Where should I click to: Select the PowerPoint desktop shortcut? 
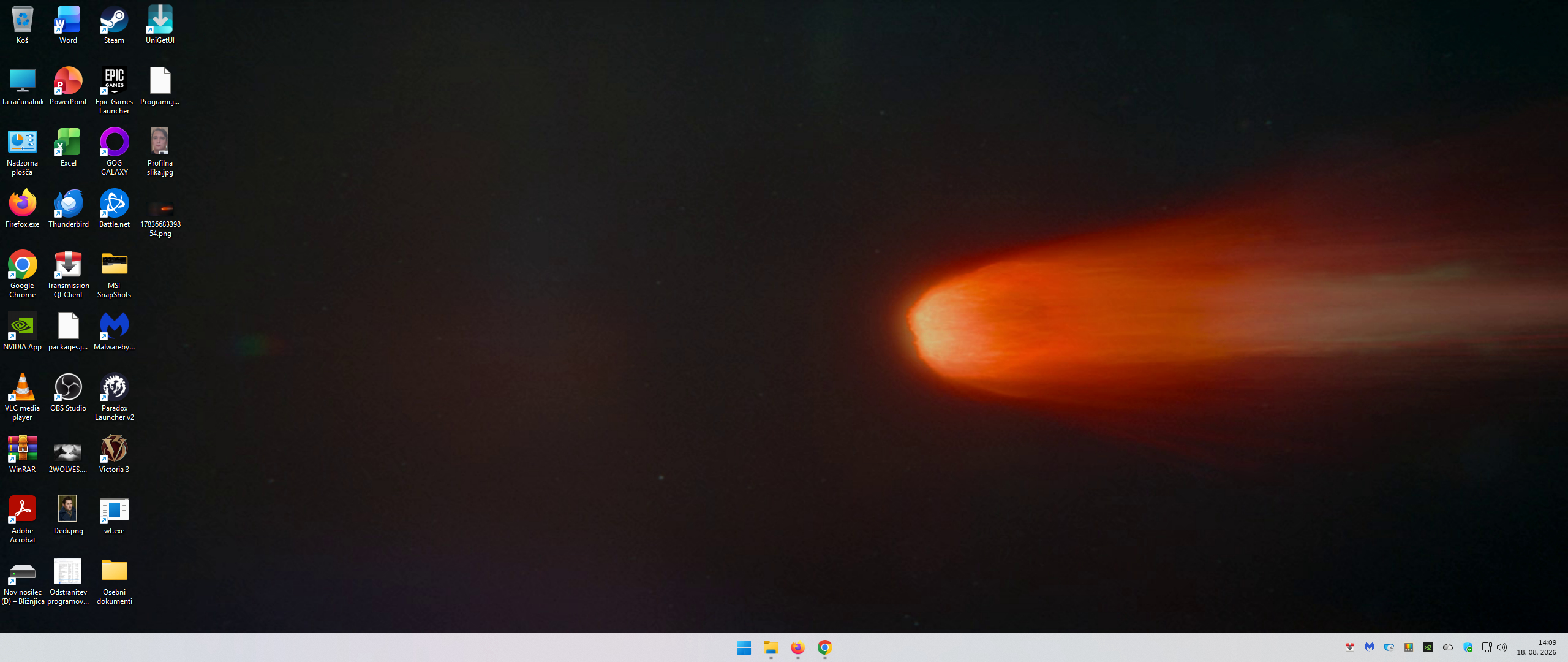click(68, 86)
